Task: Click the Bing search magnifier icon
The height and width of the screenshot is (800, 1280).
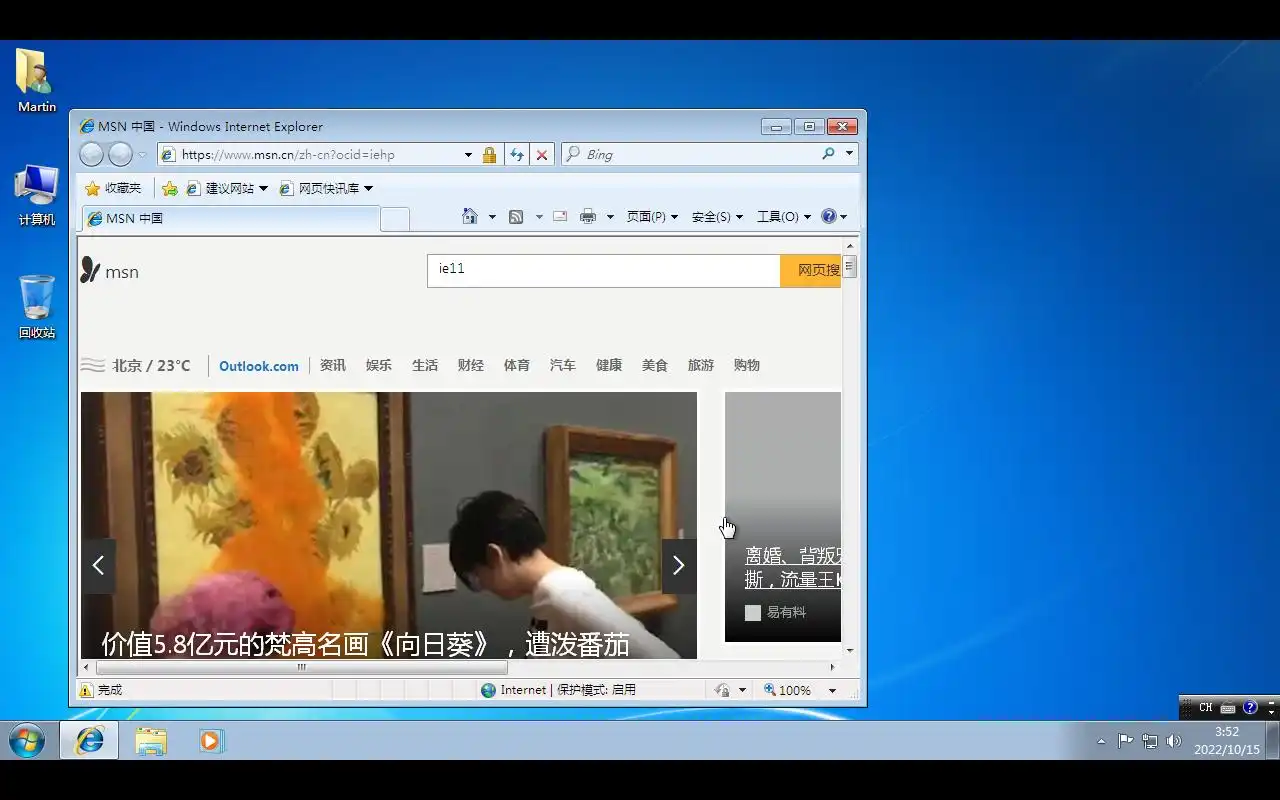Action: coord(828,154)
